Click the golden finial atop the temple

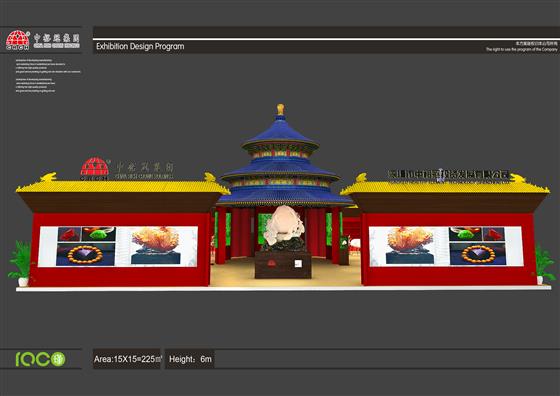pyautogui.click(x=281, y=109)
